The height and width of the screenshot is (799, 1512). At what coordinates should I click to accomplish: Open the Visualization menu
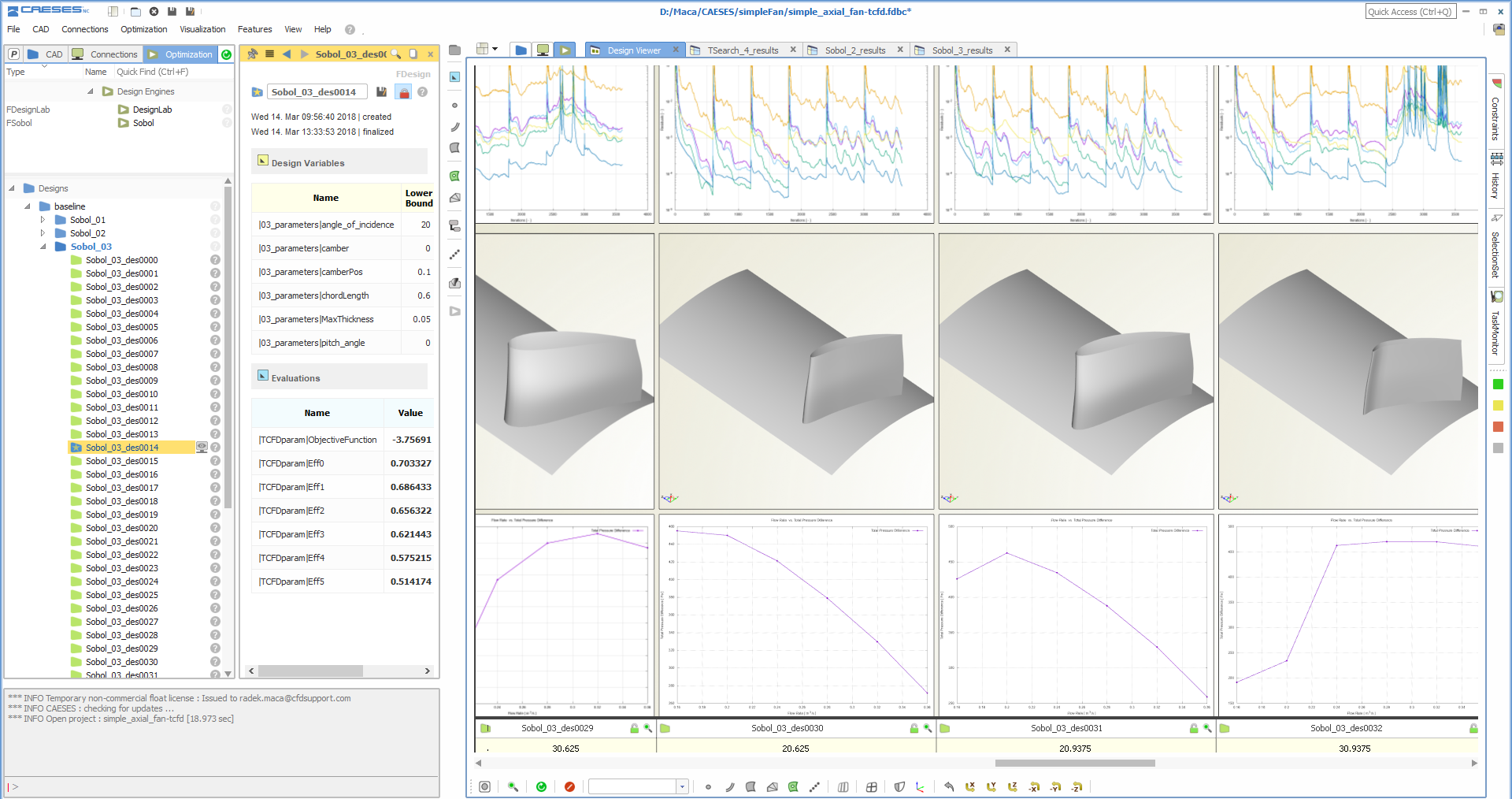click(202, 29)
